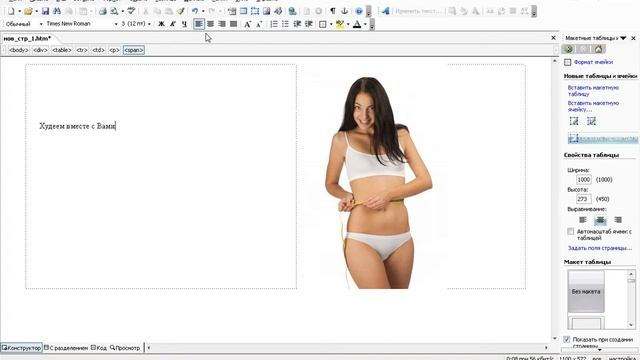This screenshot has width=640, height=360.
Task: Toggle center alignment in formatting toolbar
Action: (211, 24)
